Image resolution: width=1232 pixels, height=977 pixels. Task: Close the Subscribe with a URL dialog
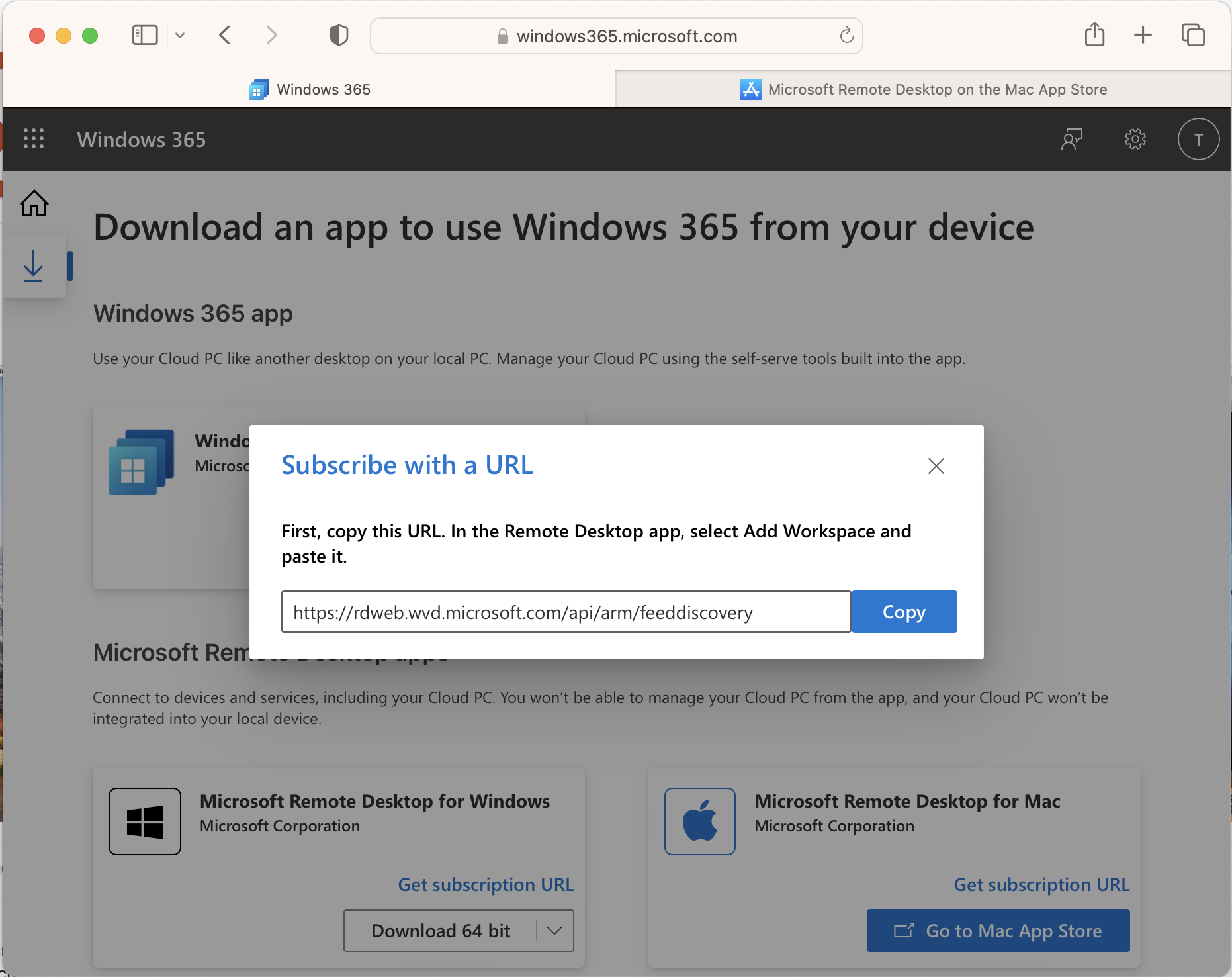click(x=936, y=466)
